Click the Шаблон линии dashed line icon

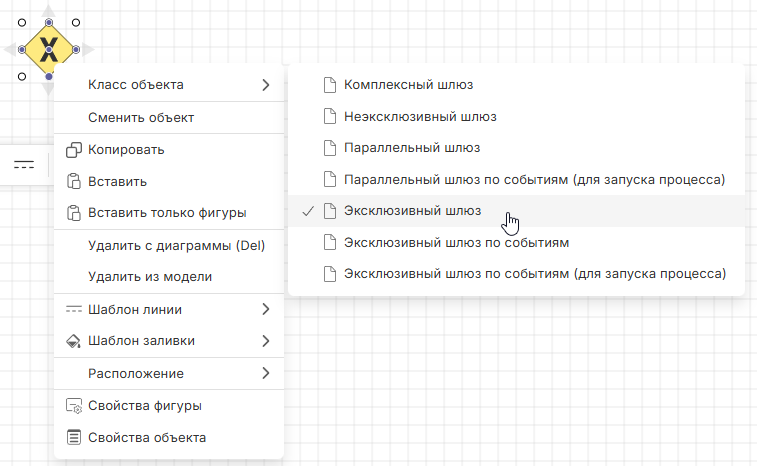click(x=73, y=309)
